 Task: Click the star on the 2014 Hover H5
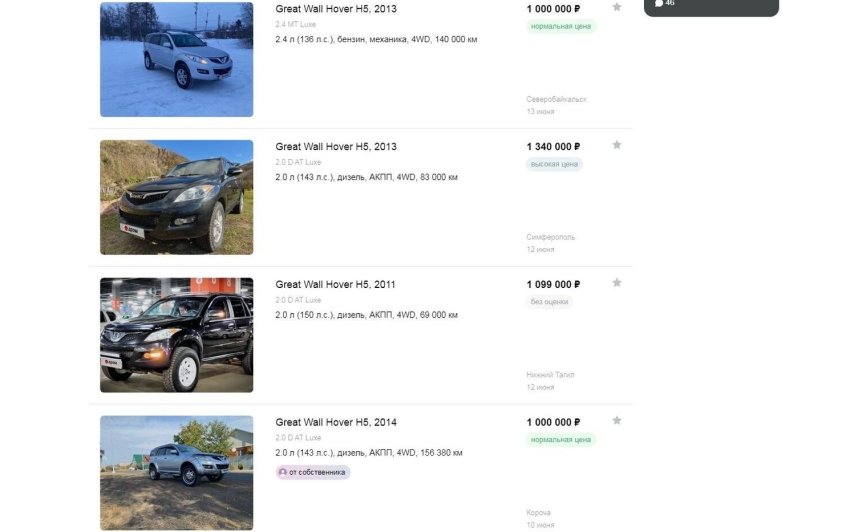[617, 421]
